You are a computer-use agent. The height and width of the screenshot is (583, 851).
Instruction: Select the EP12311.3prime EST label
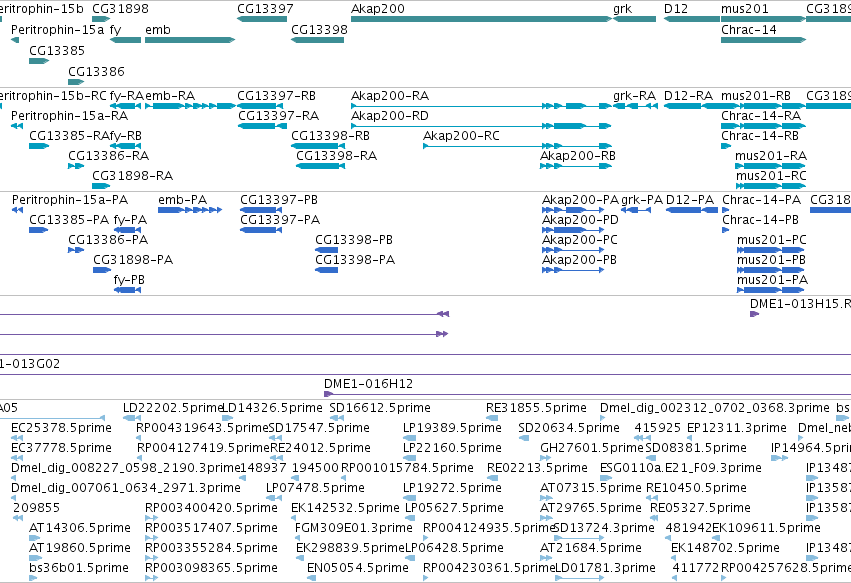736,428
